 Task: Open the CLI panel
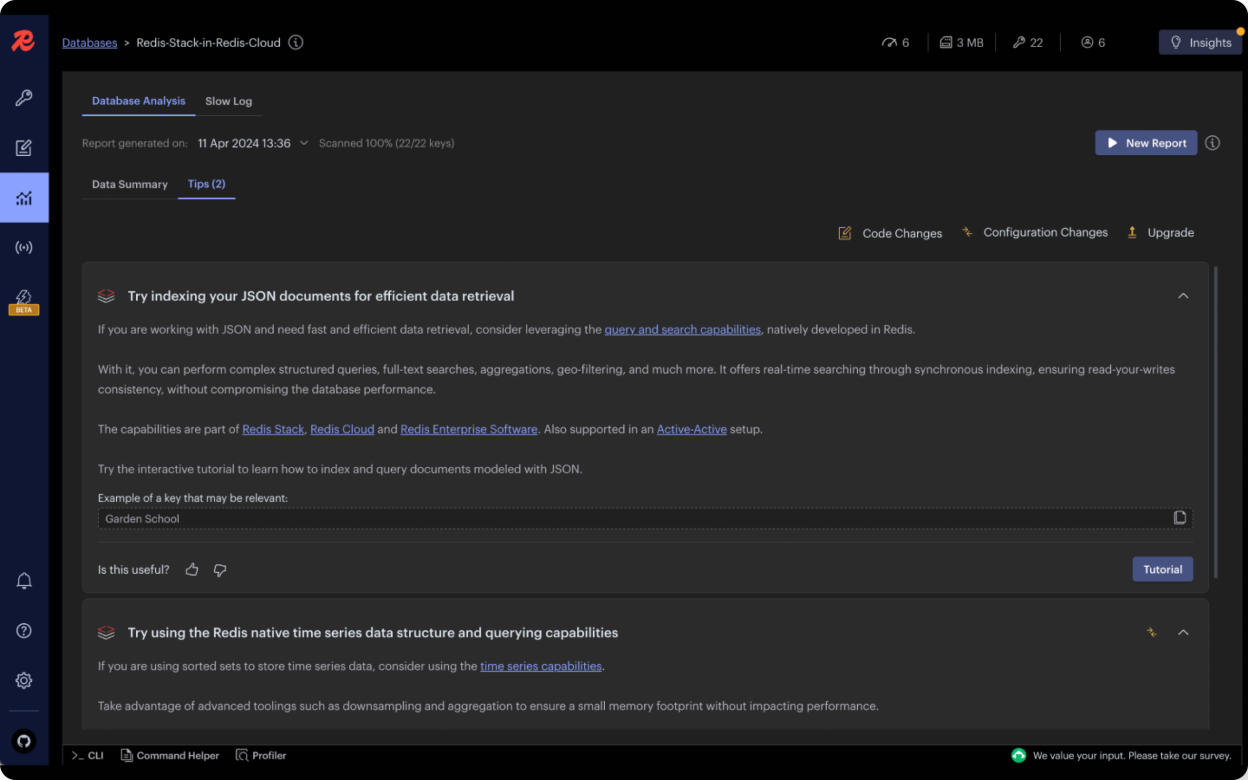[x=87, y=756]
